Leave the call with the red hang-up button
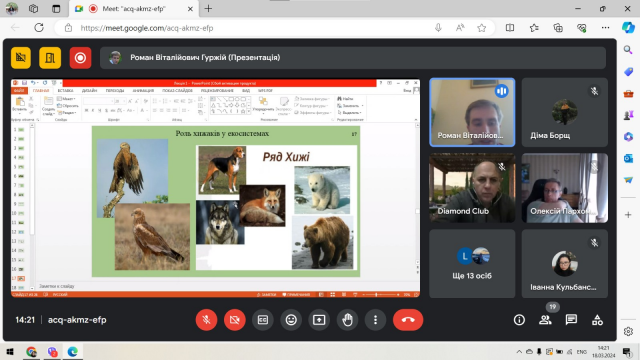Screen dimensions: 640x360 point(408,320)
